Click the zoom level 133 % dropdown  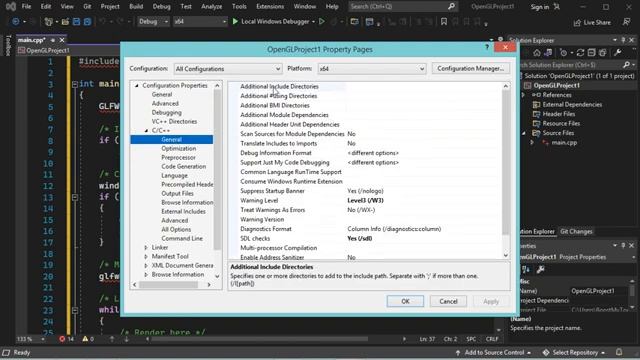[31, 339]
